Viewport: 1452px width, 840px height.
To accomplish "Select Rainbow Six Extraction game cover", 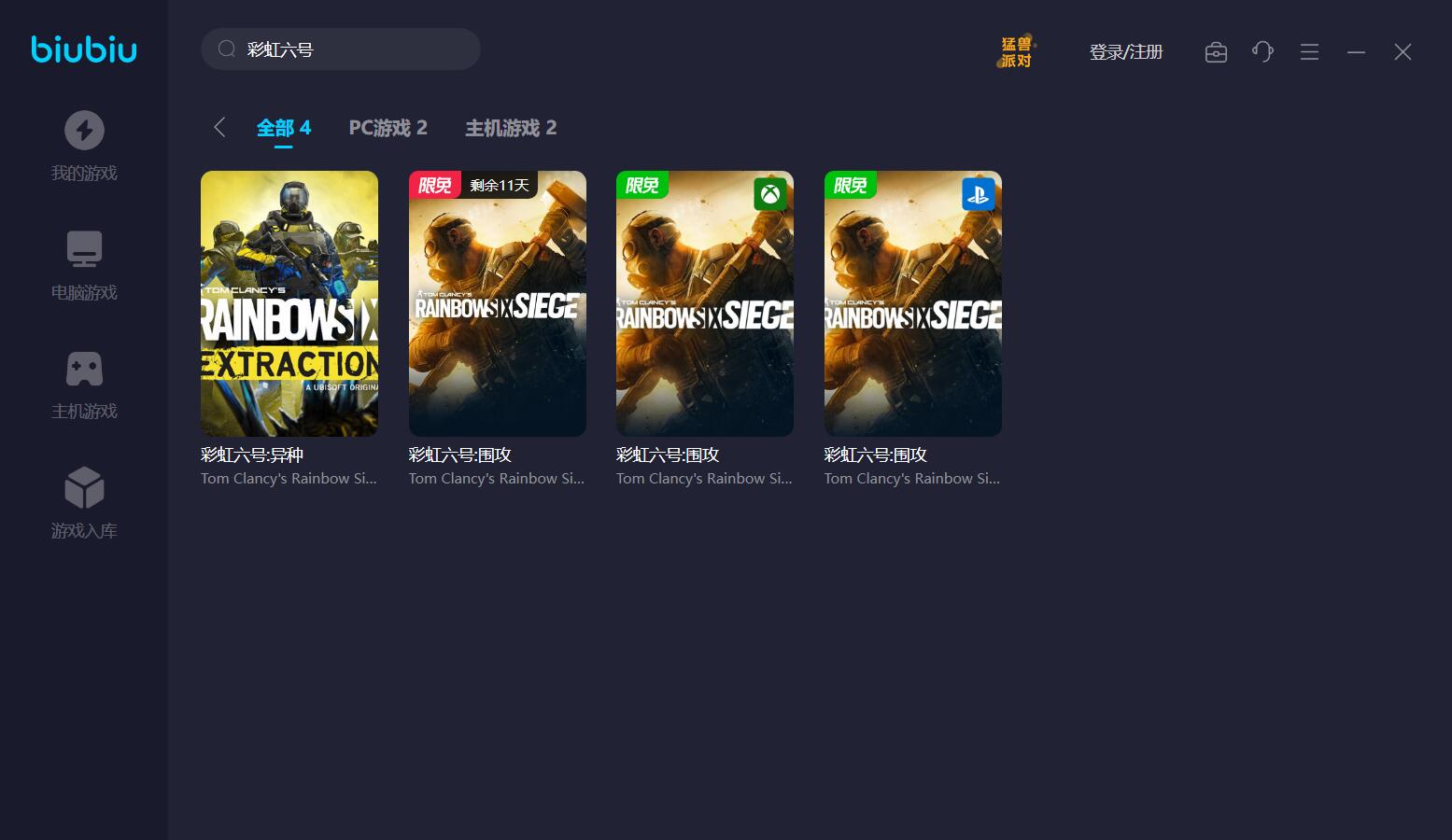I will click(289, 303).
